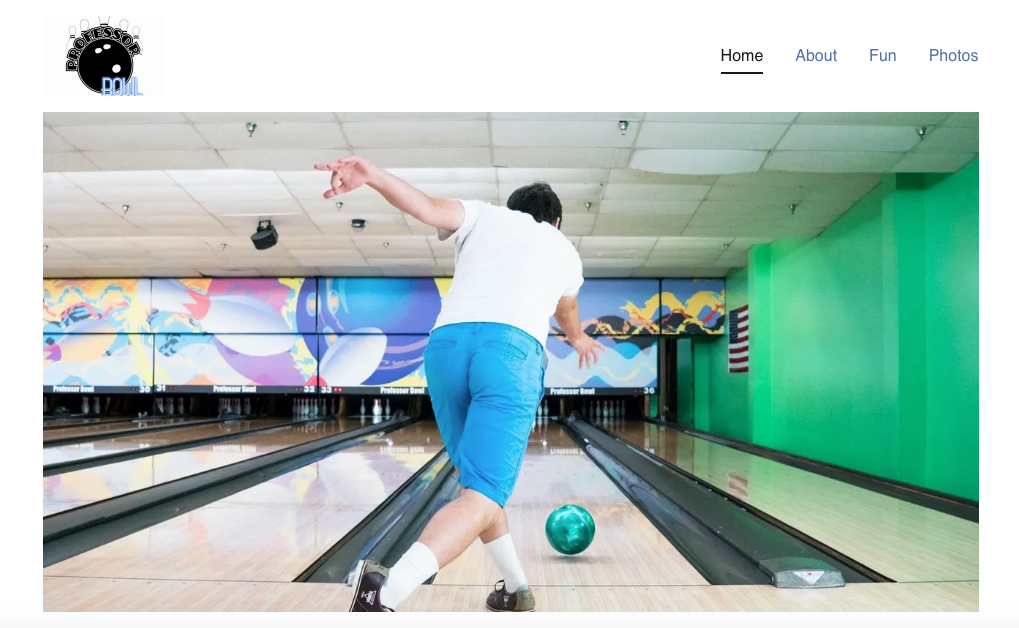Click the Professor Bowl logo
The height and width of the screenshot is (628, 1019).
103,56
